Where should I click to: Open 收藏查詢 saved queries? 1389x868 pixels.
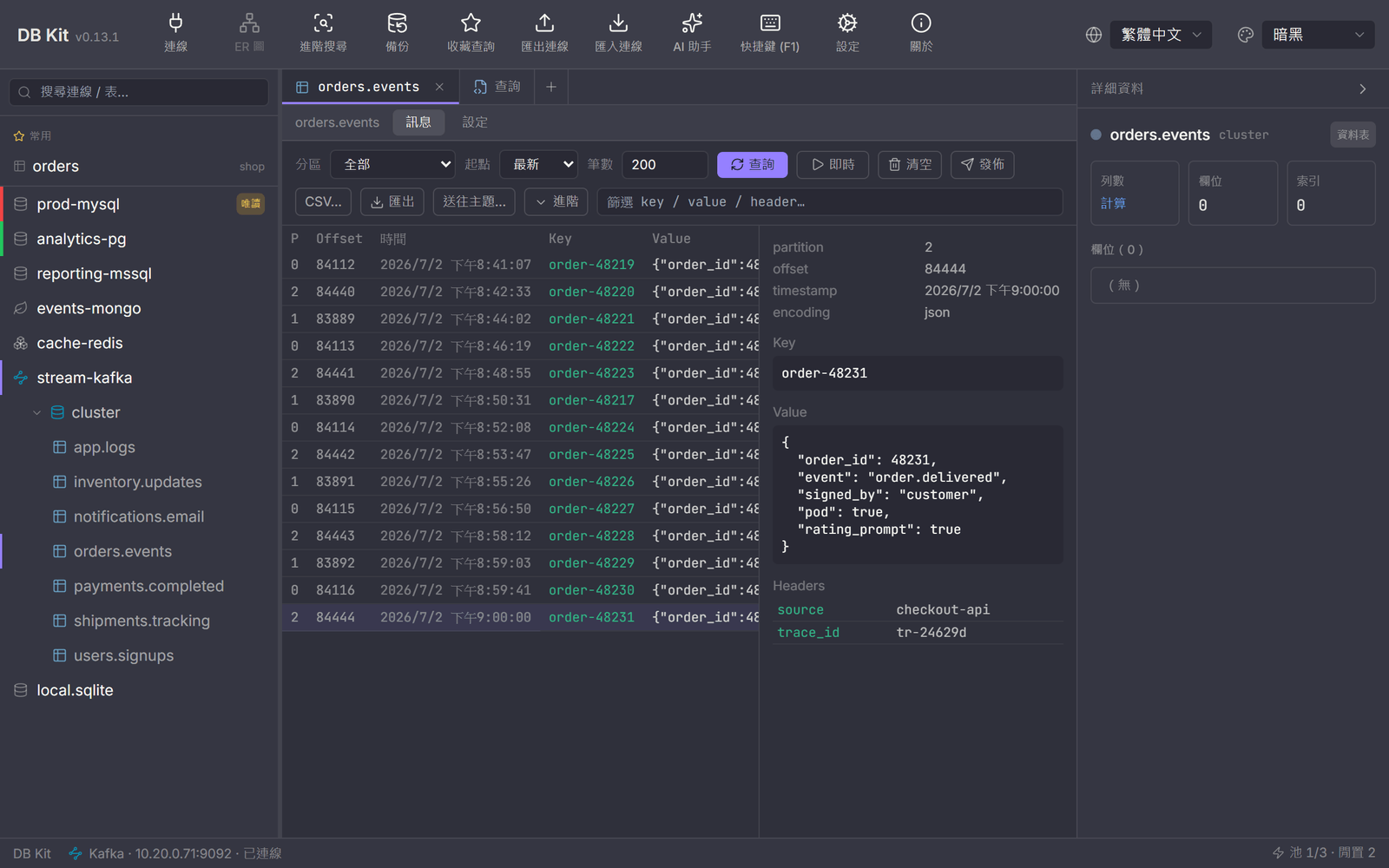tap(471, 34)
